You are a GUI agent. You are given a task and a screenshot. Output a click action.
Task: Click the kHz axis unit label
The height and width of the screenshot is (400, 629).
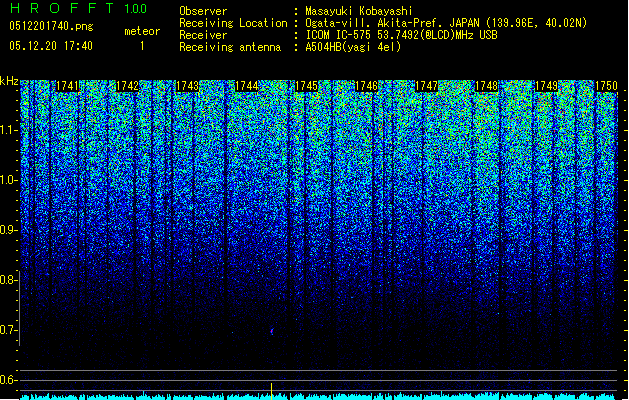(x=9, y=81)
